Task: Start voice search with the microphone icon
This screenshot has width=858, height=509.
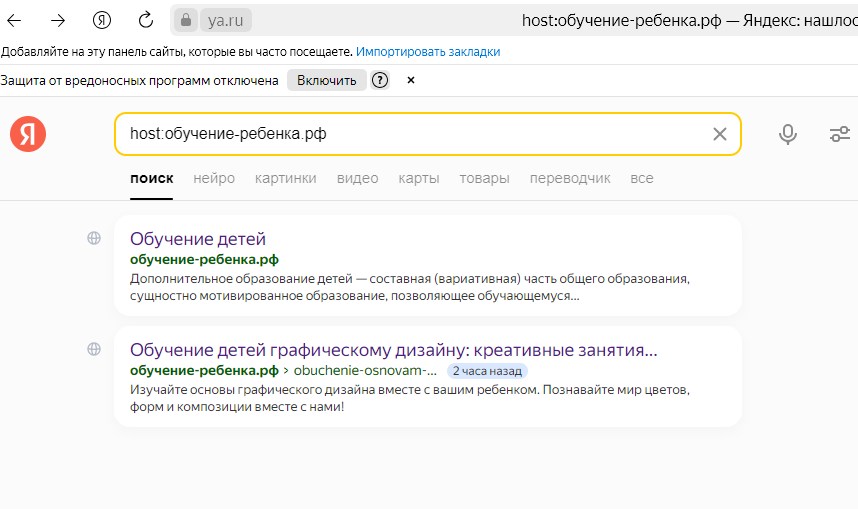Action: click(x=788, y=134)
